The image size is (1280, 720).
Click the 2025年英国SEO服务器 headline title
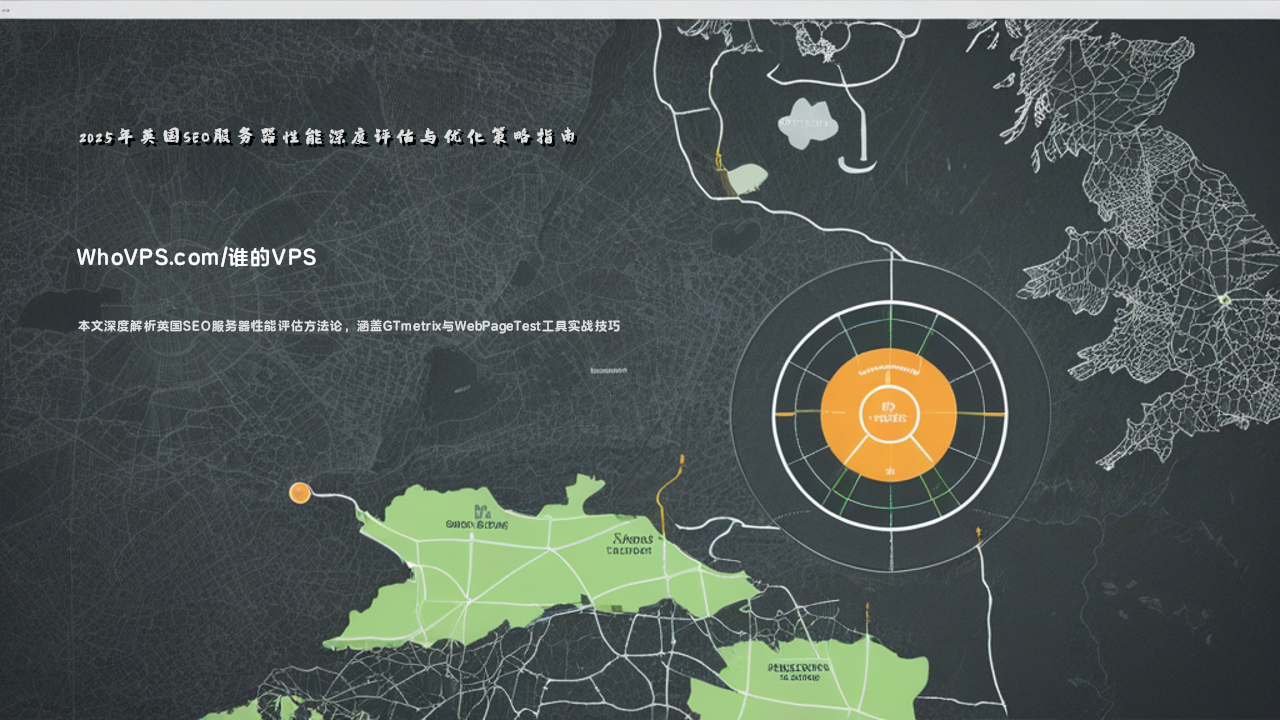(328, 138)
